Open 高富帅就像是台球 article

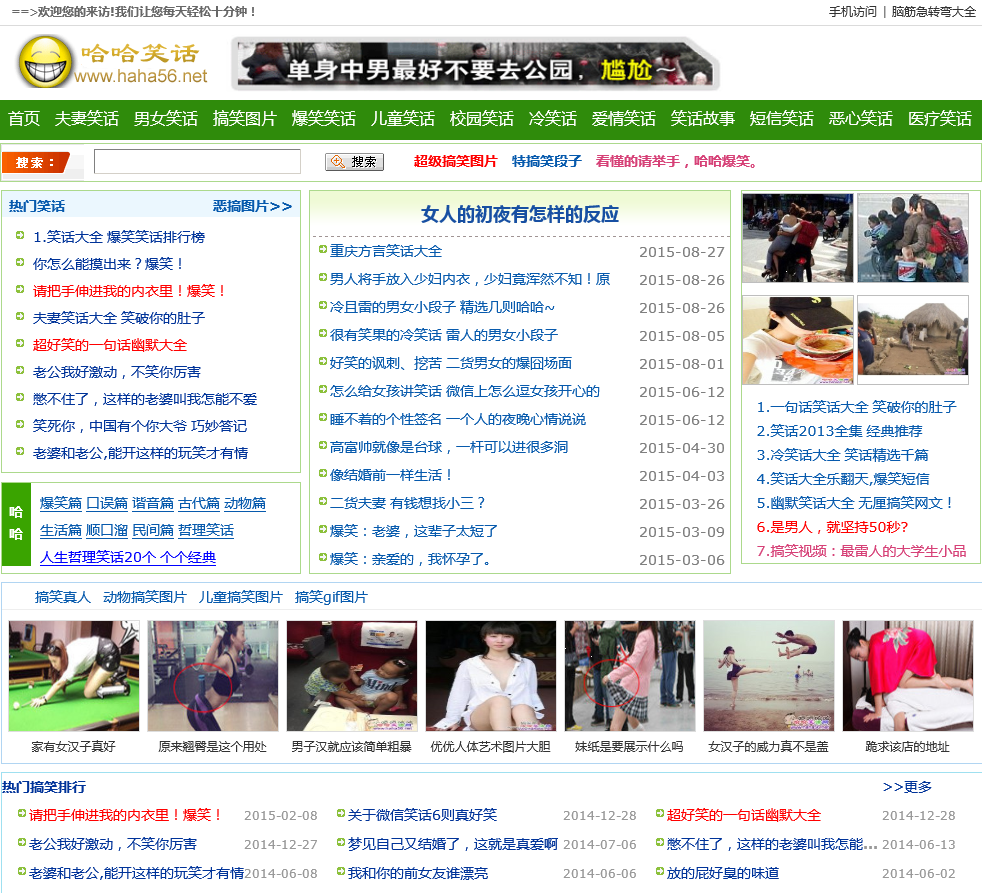pos(449,447)
